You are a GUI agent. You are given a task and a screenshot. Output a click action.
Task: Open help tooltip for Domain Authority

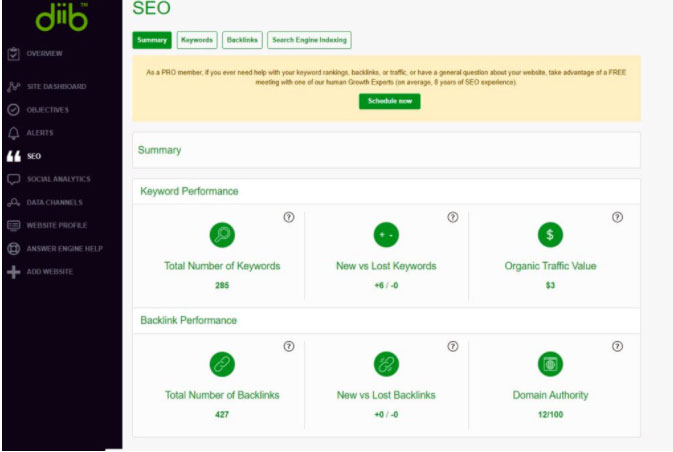pos(617,346)
